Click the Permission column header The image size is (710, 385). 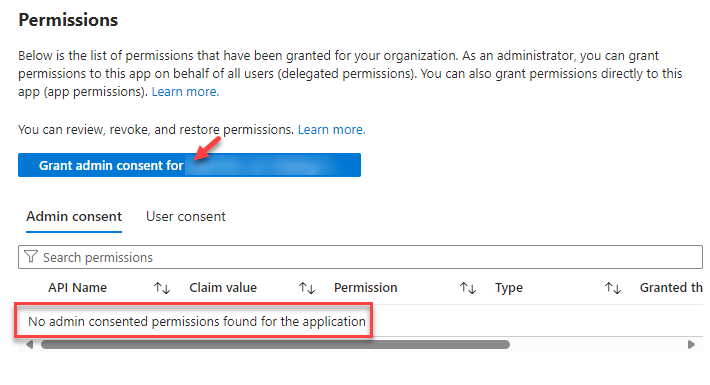point(365,288)
